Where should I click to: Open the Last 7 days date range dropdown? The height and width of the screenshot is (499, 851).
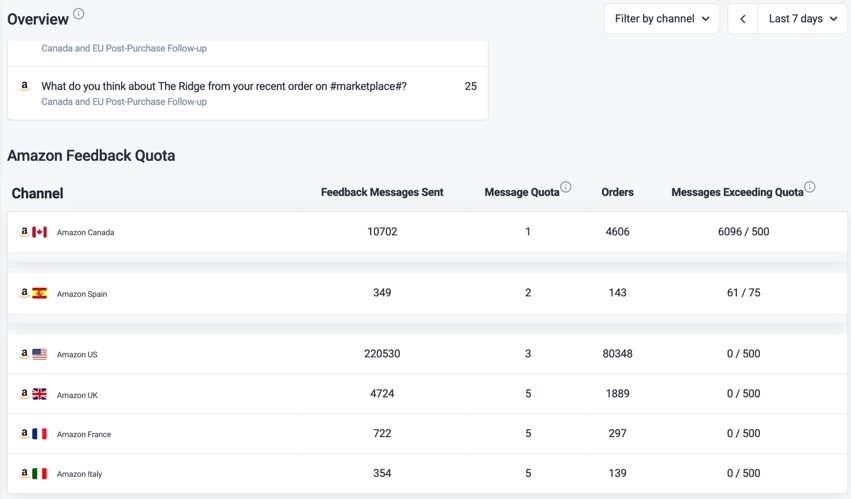[x=802, y=18]
